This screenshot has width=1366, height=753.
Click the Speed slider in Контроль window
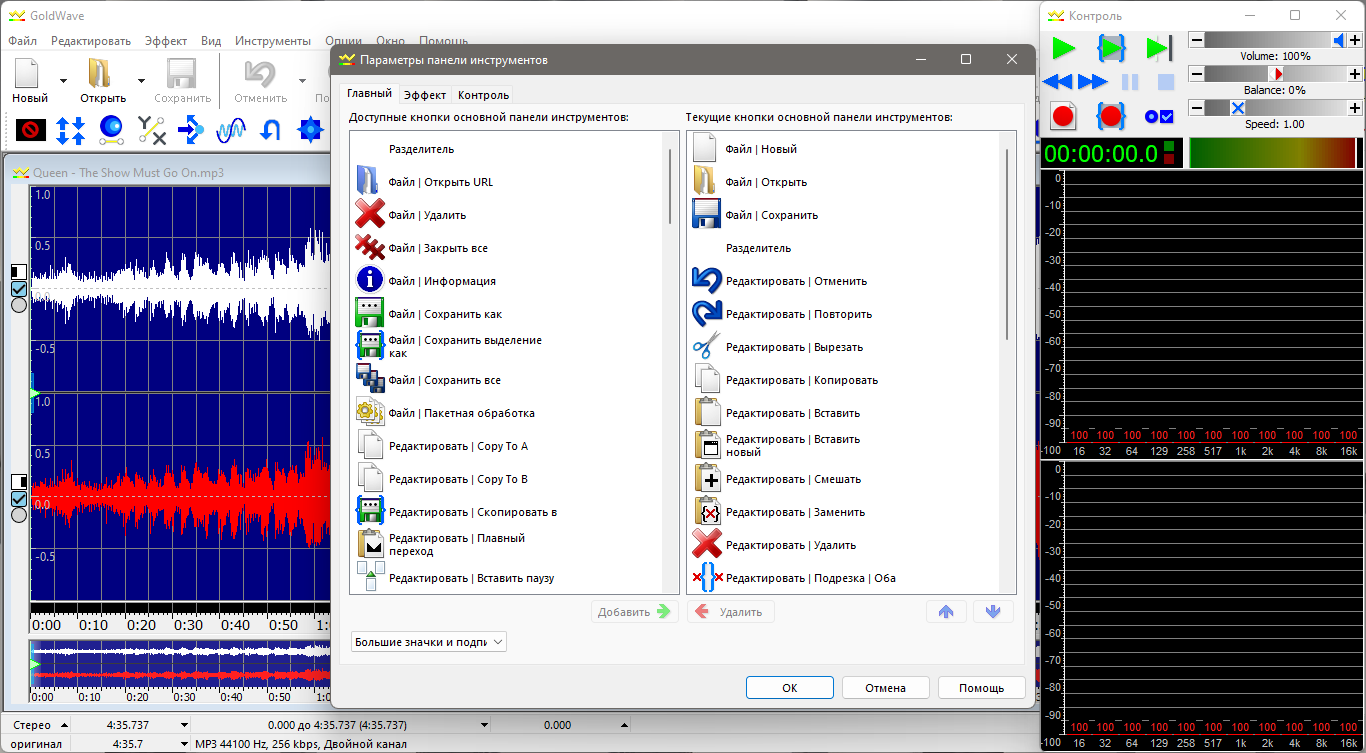click(x=1276, y=107)
